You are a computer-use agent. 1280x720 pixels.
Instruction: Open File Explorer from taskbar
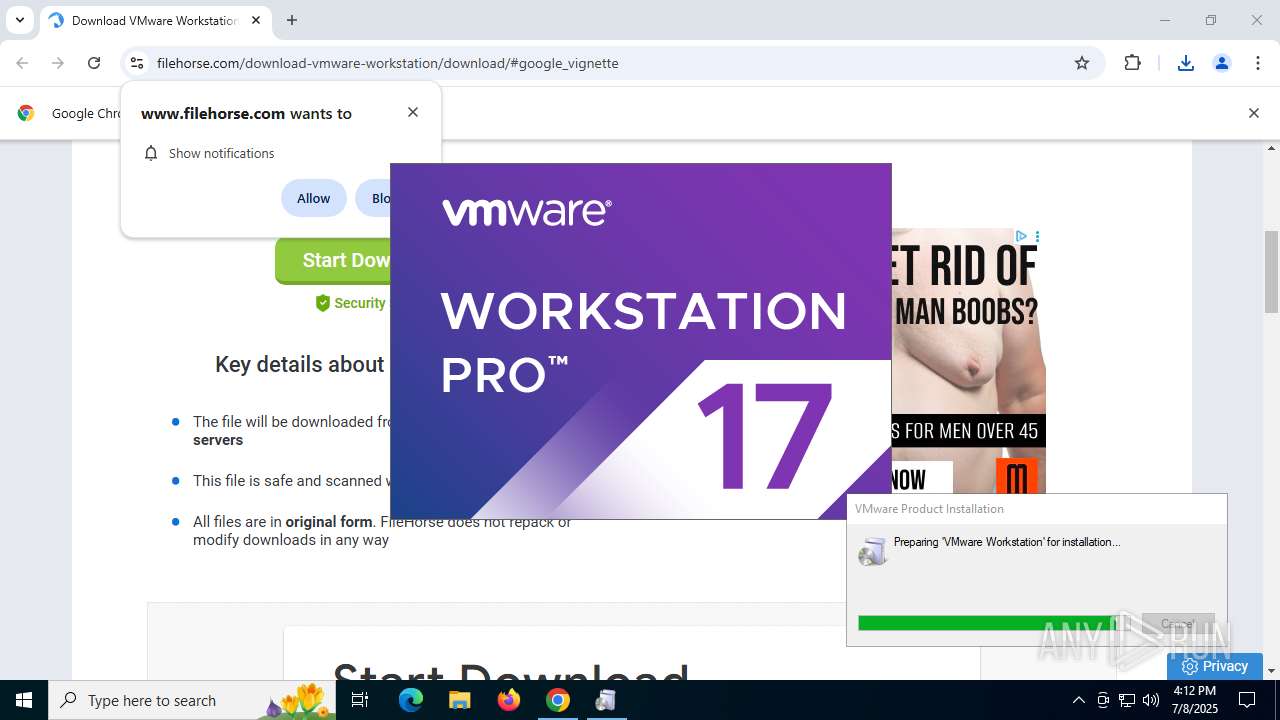pyautogui.click(x=459, y=700)
